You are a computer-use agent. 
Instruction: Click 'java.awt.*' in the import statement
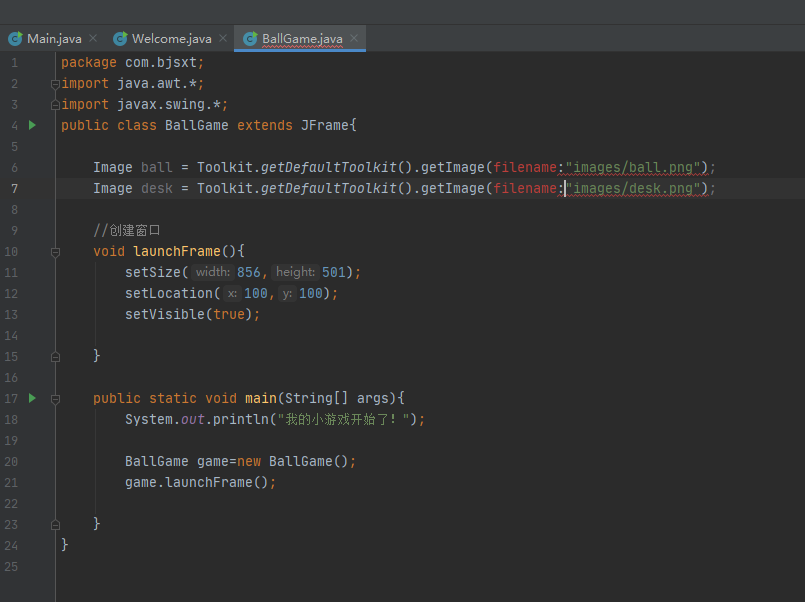tap(157, 84)
